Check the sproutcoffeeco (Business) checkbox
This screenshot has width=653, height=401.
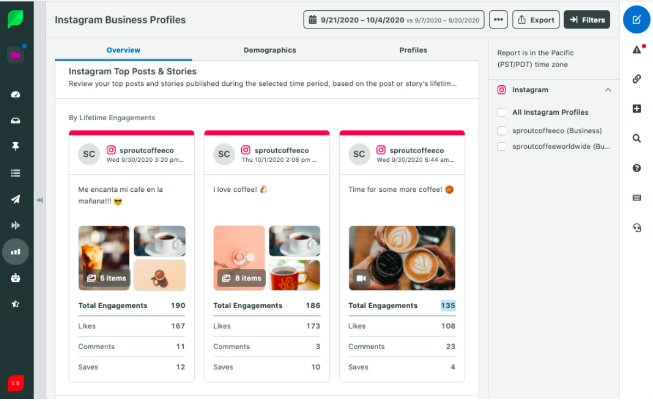pos(502,131)
